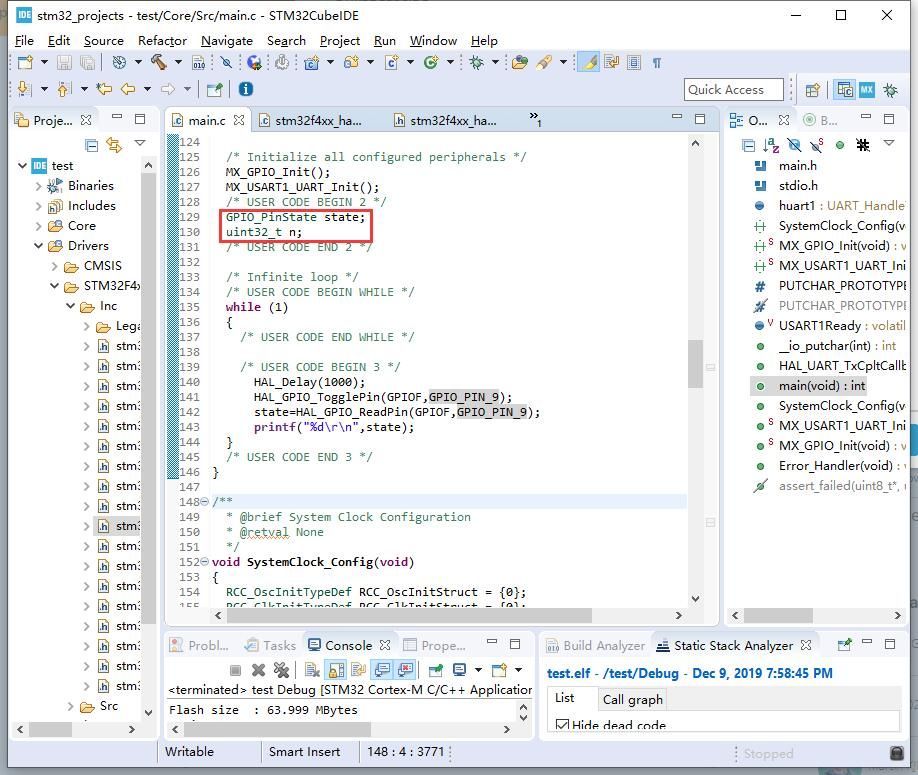Click the Last Edit Location icon

(x=104, y=89)
